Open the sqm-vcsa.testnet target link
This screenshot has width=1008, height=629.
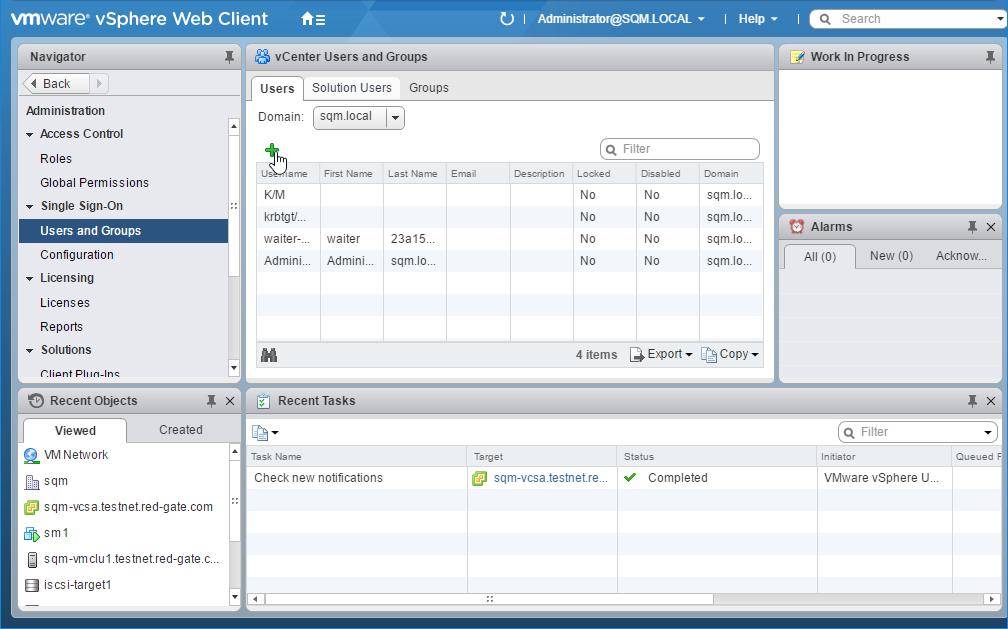550,478
